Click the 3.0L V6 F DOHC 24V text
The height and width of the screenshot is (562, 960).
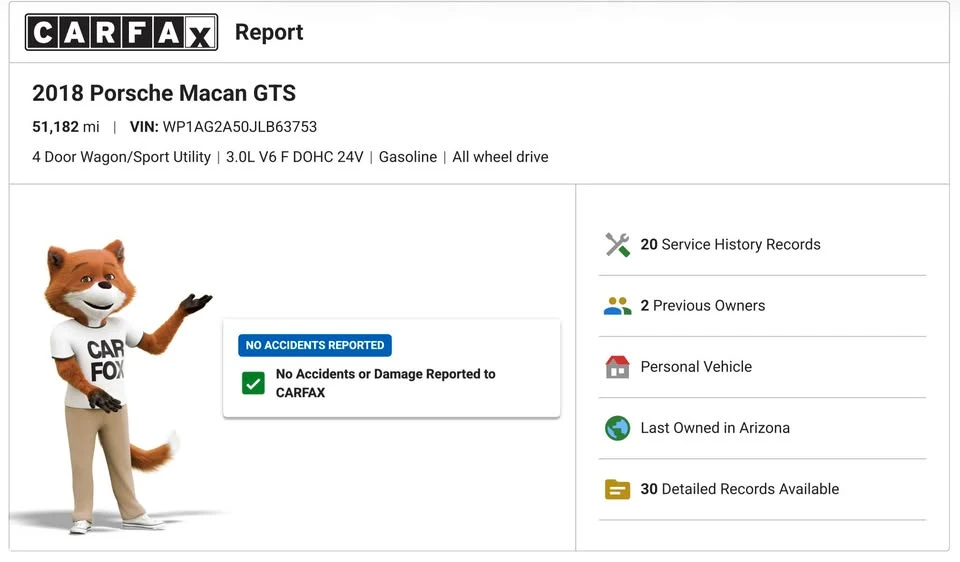pos(294,157)
